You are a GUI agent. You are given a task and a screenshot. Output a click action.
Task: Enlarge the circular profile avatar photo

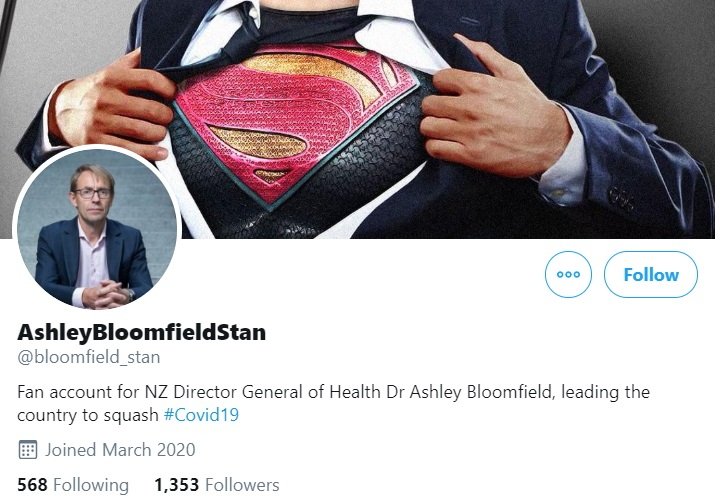click(x=95, y=230)
